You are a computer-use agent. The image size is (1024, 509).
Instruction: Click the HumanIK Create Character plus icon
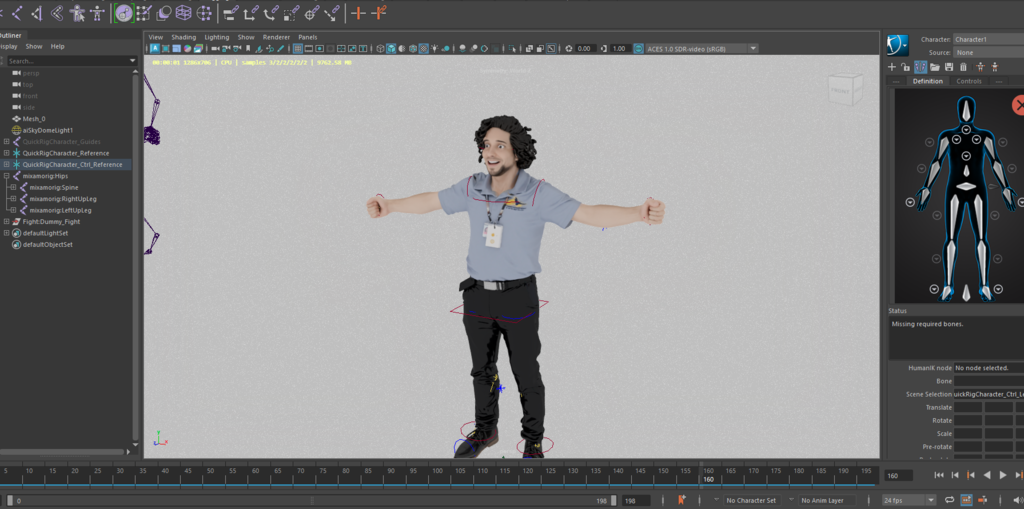(891, 67)
